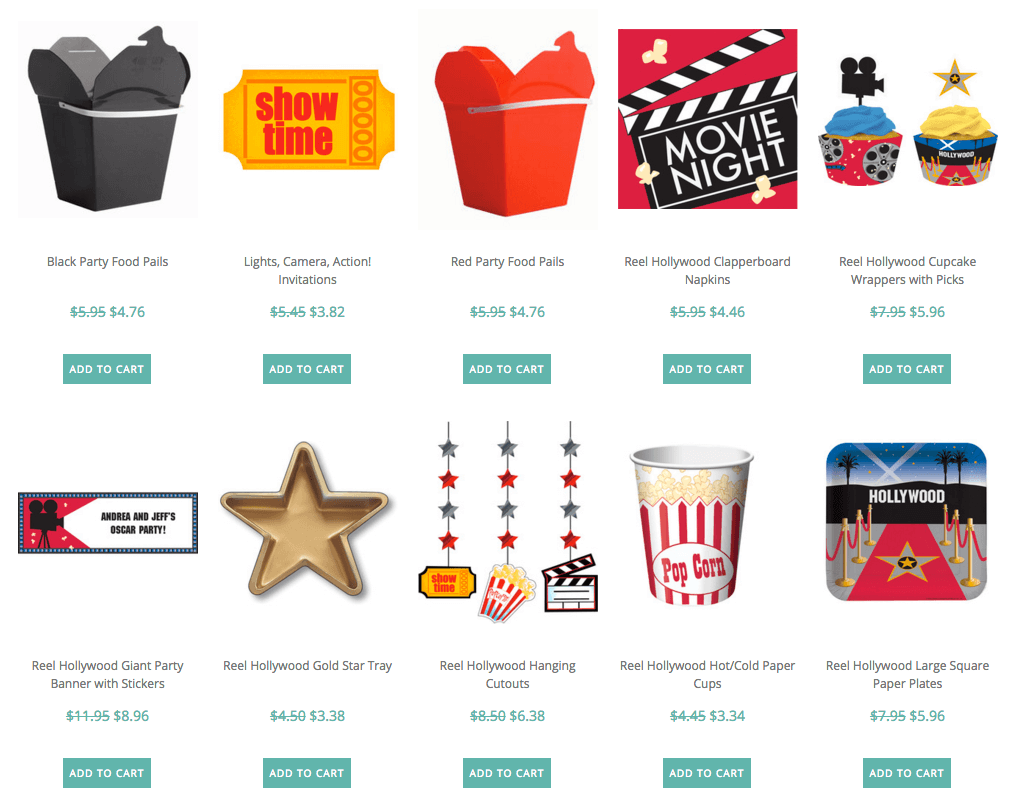Select the cupcake wrappers with picks image
This screenshot has width=1013, height=806.
tap(908, 121)
